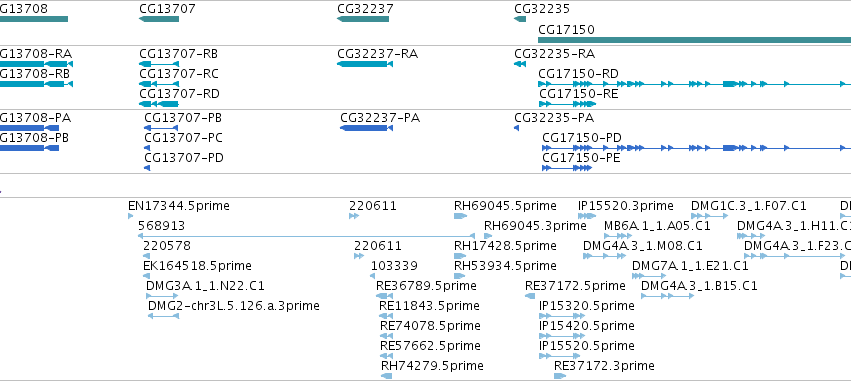Click the RE37172.3prime label
This screenshot has height=381, width=851.
point(604,366)
